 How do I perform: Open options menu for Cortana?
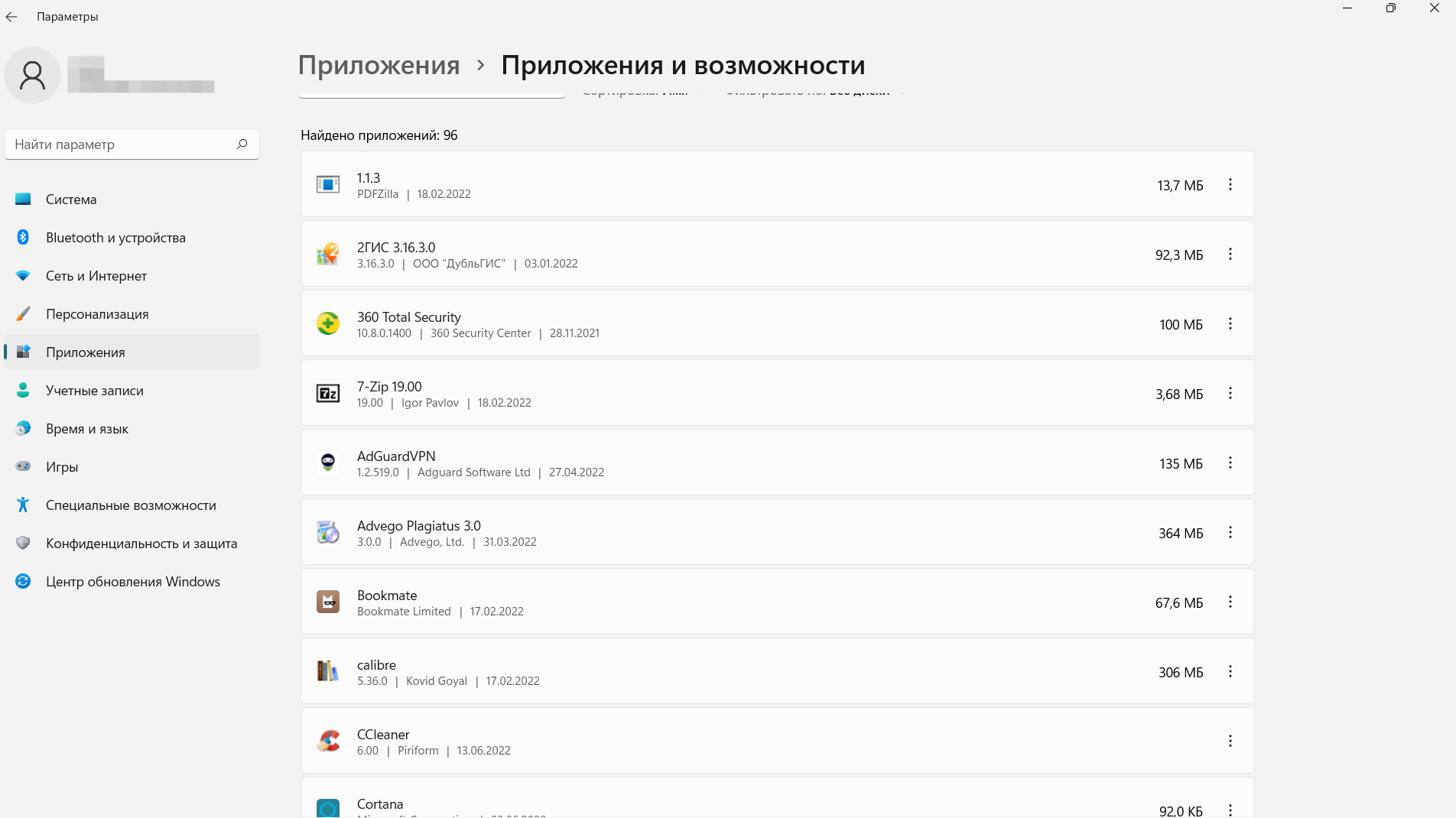click(1230, 810)
